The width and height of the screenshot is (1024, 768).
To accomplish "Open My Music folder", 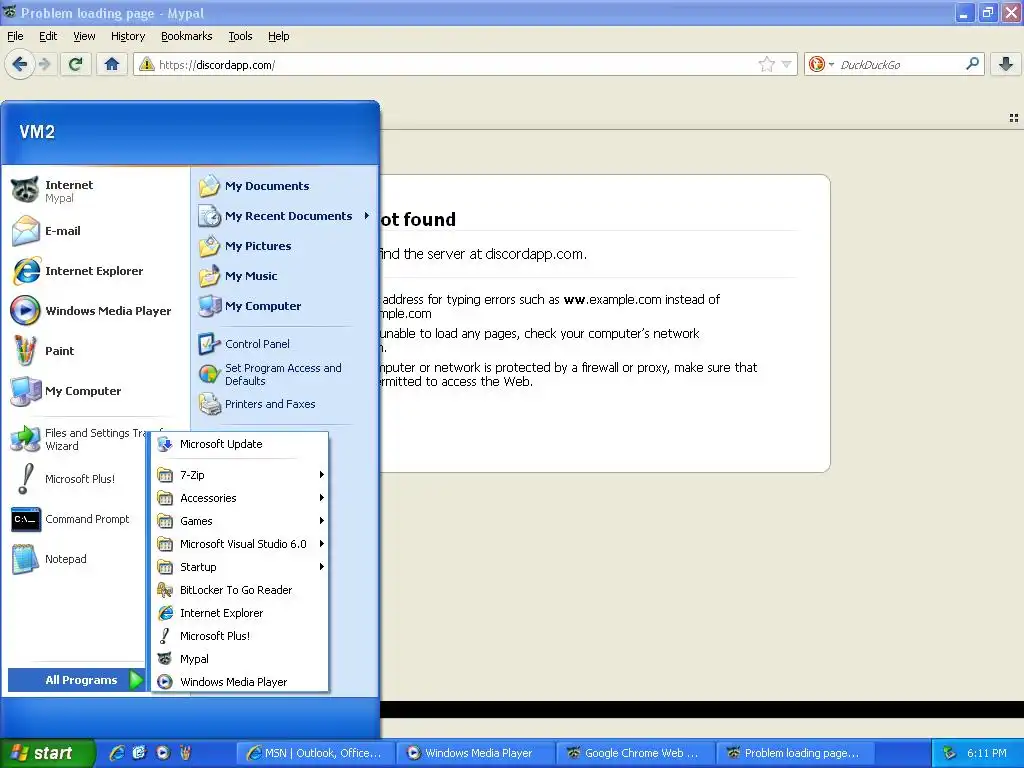I will coord(285,276).
